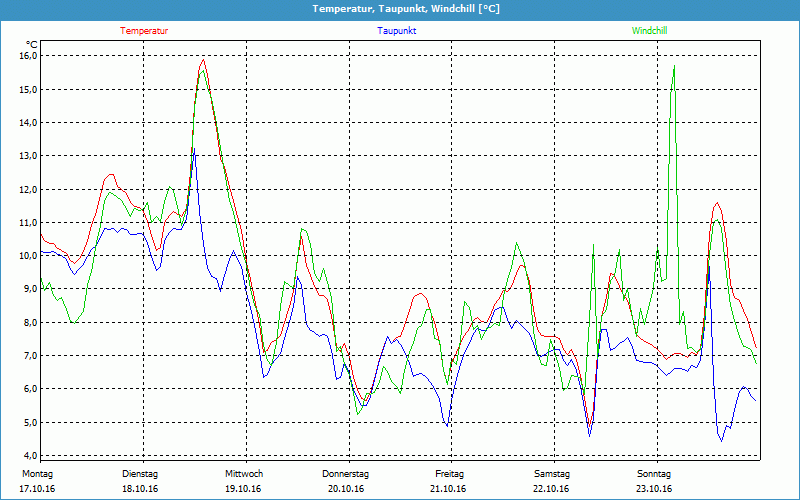This screenshot has width=800, height=500.
Task: Click the Dienstag day label
Action: [x=140, y=474]
